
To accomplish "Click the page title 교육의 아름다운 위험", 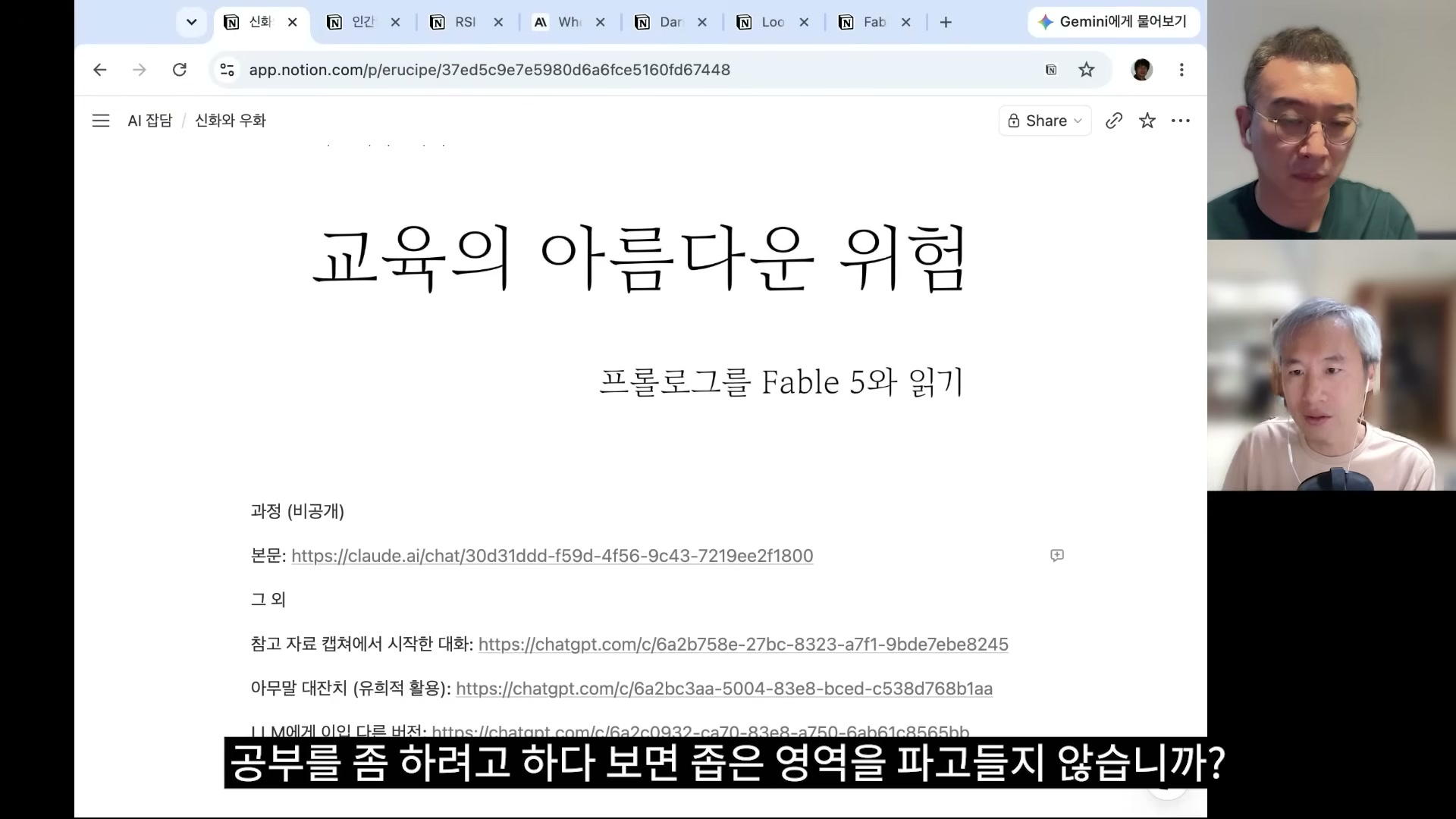I will pos(640,259).
